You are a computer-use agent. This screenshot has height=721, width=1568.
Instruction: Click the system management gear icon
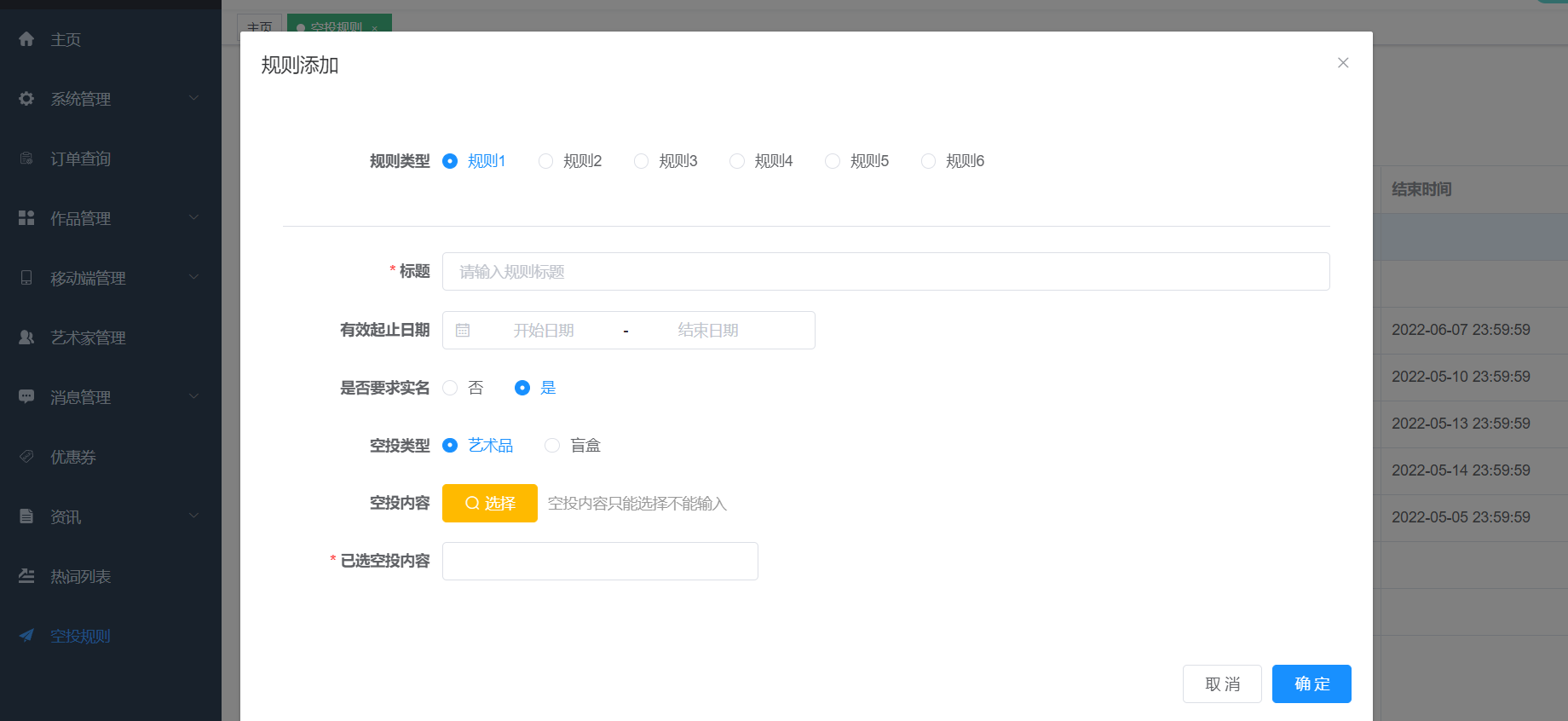tap(26, 99)
